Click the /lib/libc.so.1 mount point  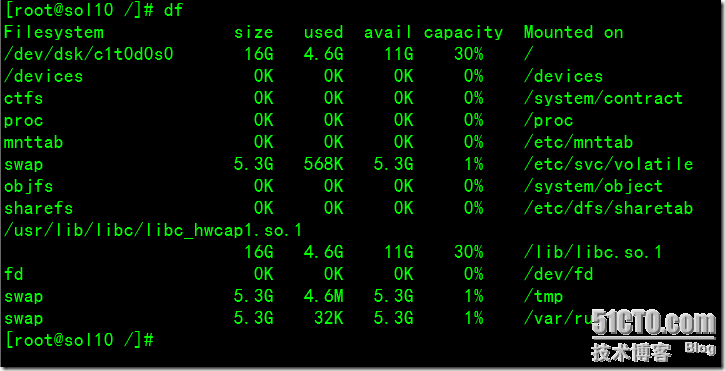[x=593, y=252]
